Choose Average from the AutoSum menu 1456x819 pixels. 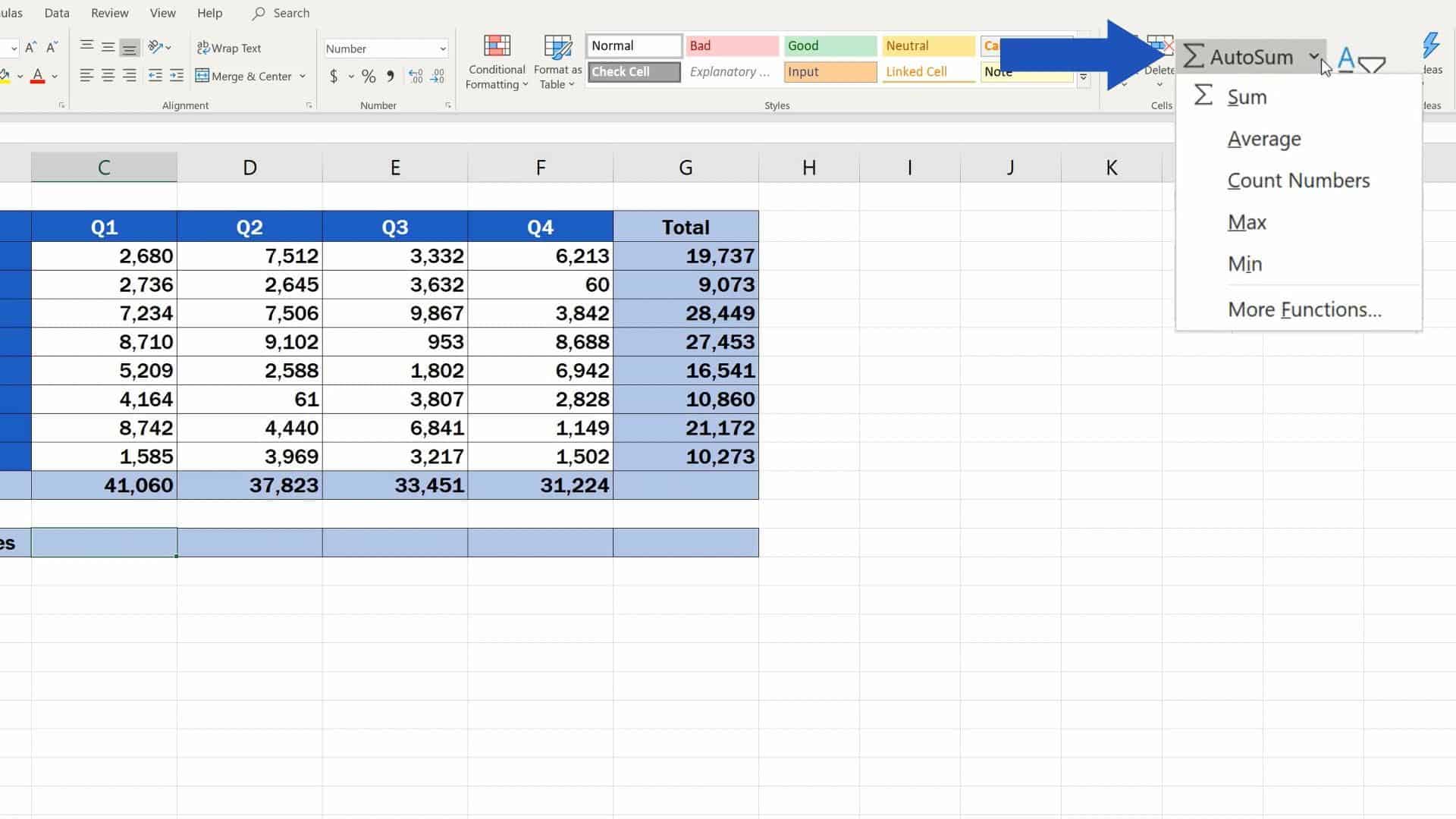click(x=1263, y=139)
